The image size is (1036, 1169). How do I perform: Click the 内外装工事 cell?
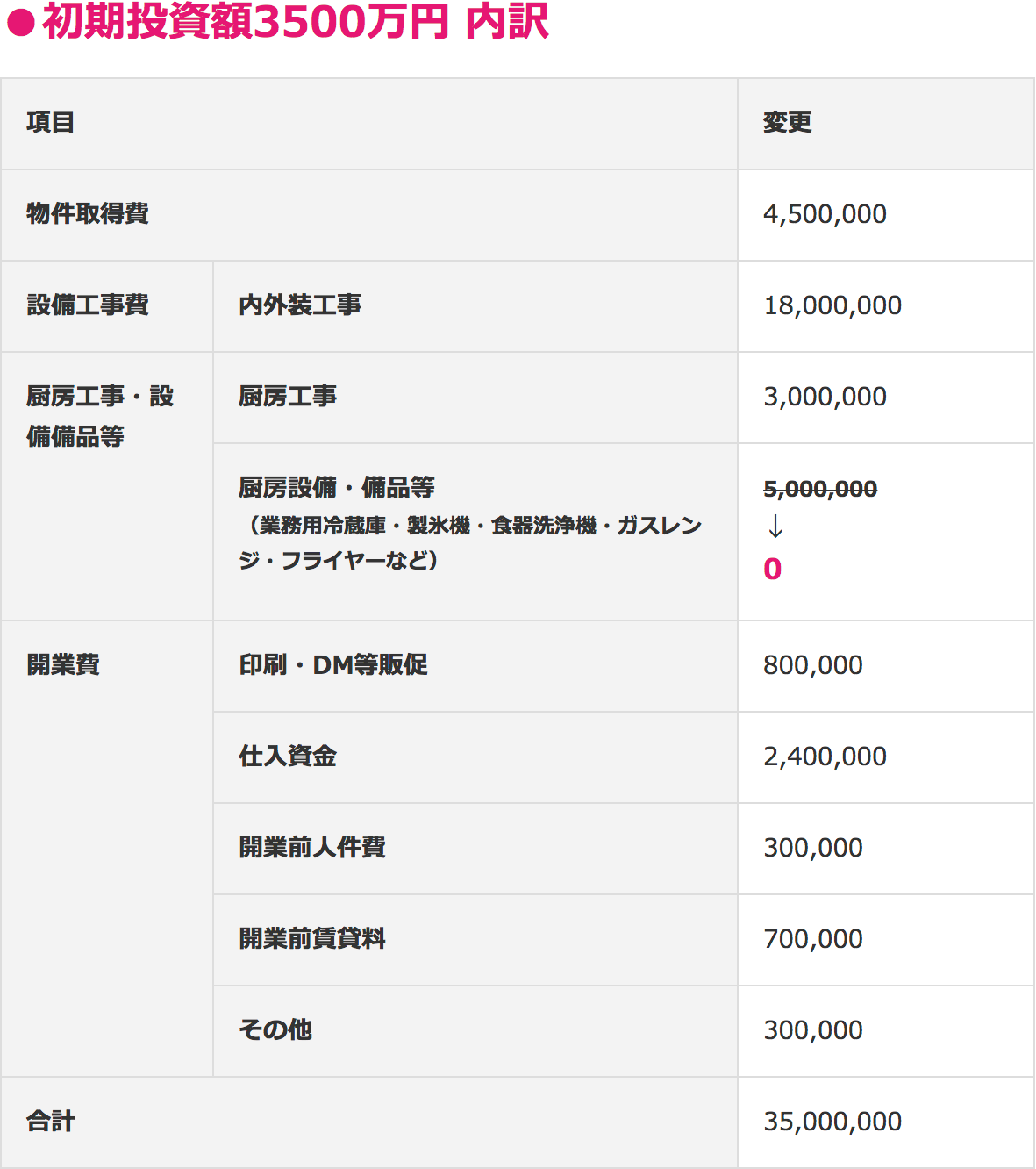pyautogui.click(x=300, y=305)
